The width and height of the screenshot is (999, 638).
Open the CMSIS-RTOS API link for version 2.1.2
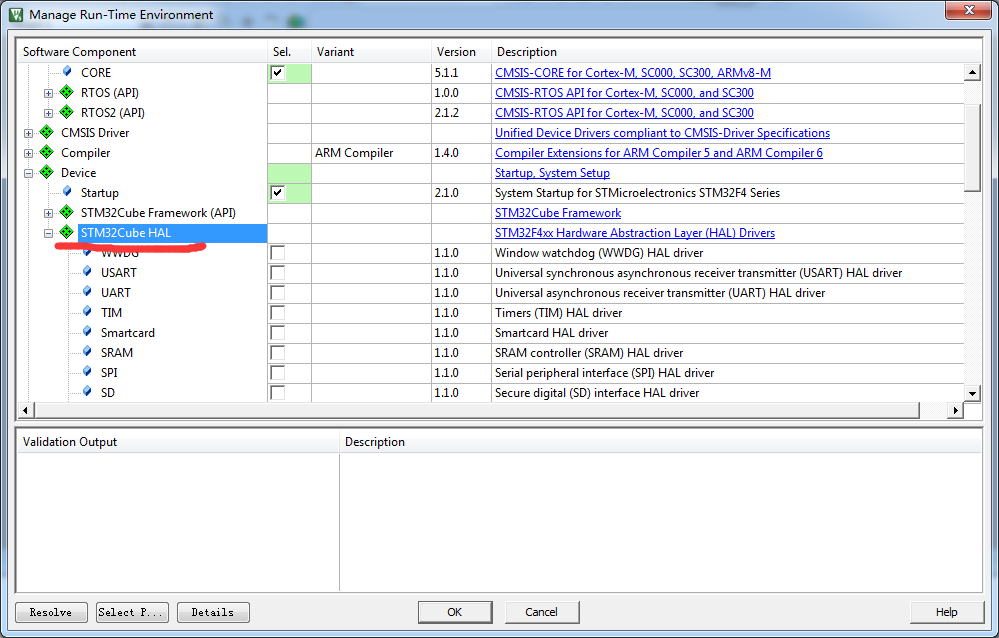click(x=624, y=113)
